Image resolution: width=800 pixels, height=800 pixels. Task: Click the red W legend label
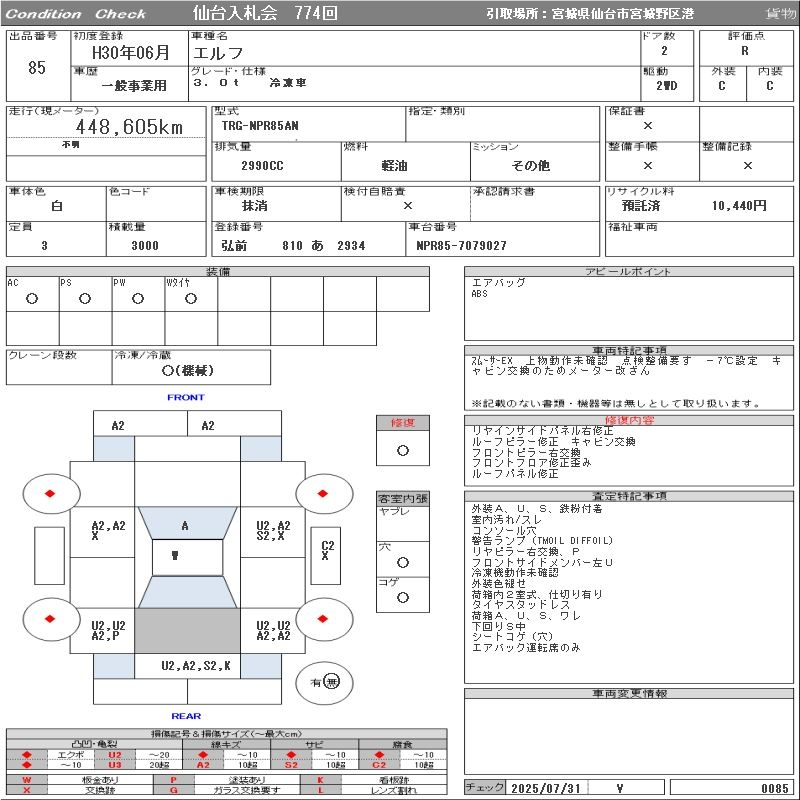pyautogui.click(x=27, y=780)
